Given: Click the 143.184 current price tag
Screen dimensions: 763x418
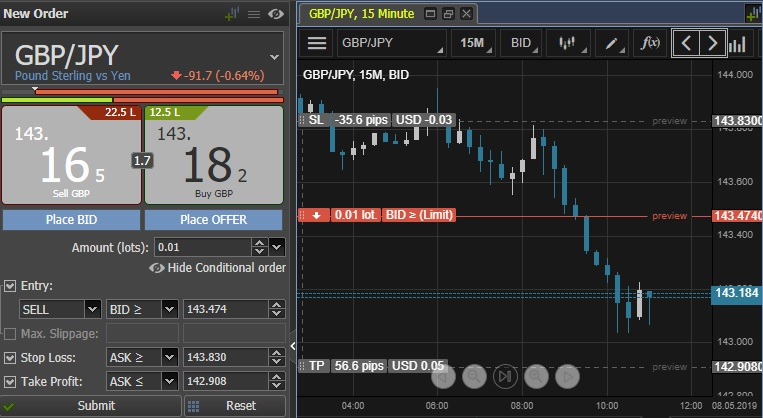Looking at the screenshot, I should [737, 293].
